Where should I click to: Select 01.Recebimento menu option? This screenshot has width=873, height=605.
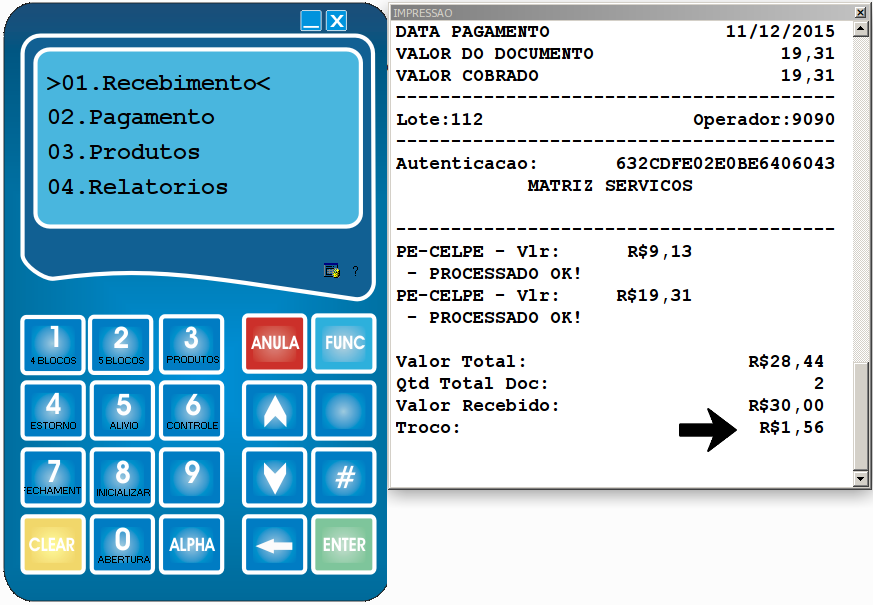(159, 83)
